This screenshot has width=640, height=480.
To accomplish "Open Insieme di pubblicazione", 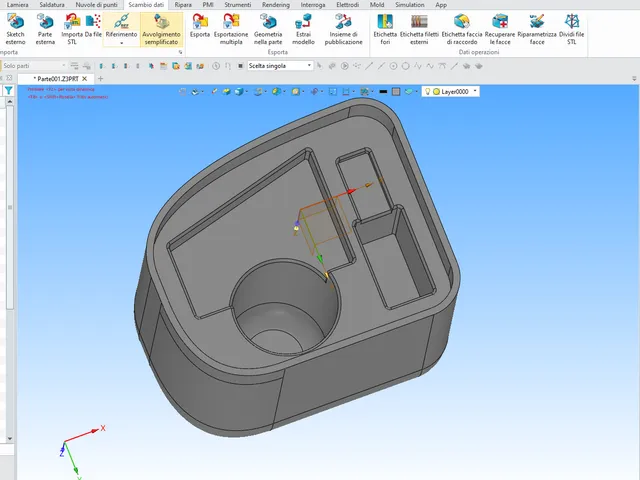I will click(x=343, y=29).
